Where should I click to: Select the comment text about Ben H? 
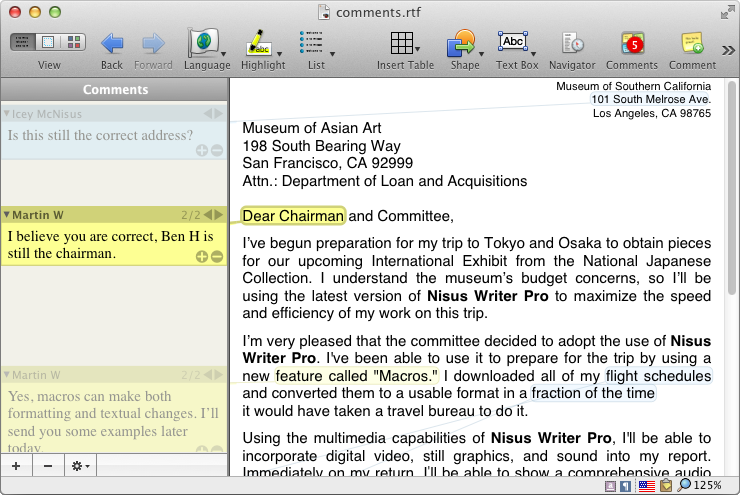point(110,245)
